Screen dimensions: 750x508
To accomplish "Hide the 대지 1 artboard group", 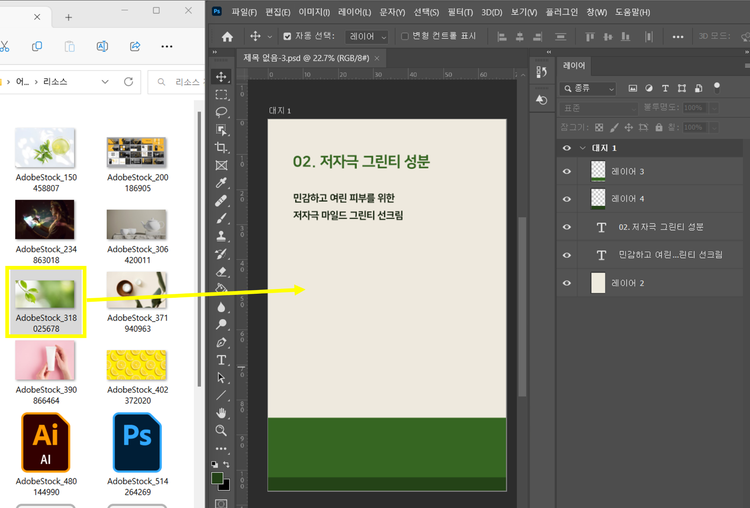I will (x=567, y=148).
